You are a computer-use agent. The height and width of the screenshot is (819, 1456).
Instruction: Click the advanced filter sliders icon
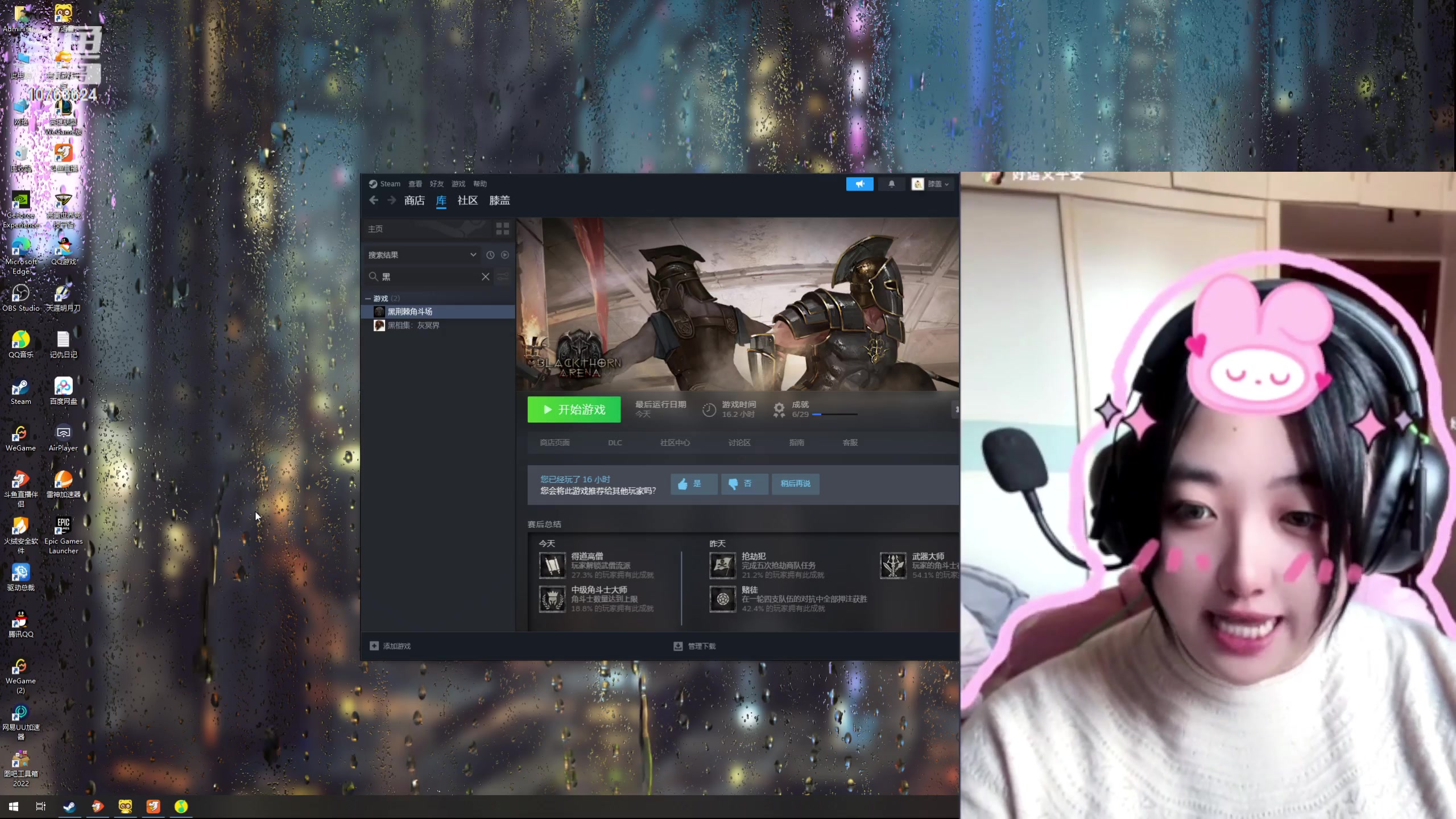point(503,276)
